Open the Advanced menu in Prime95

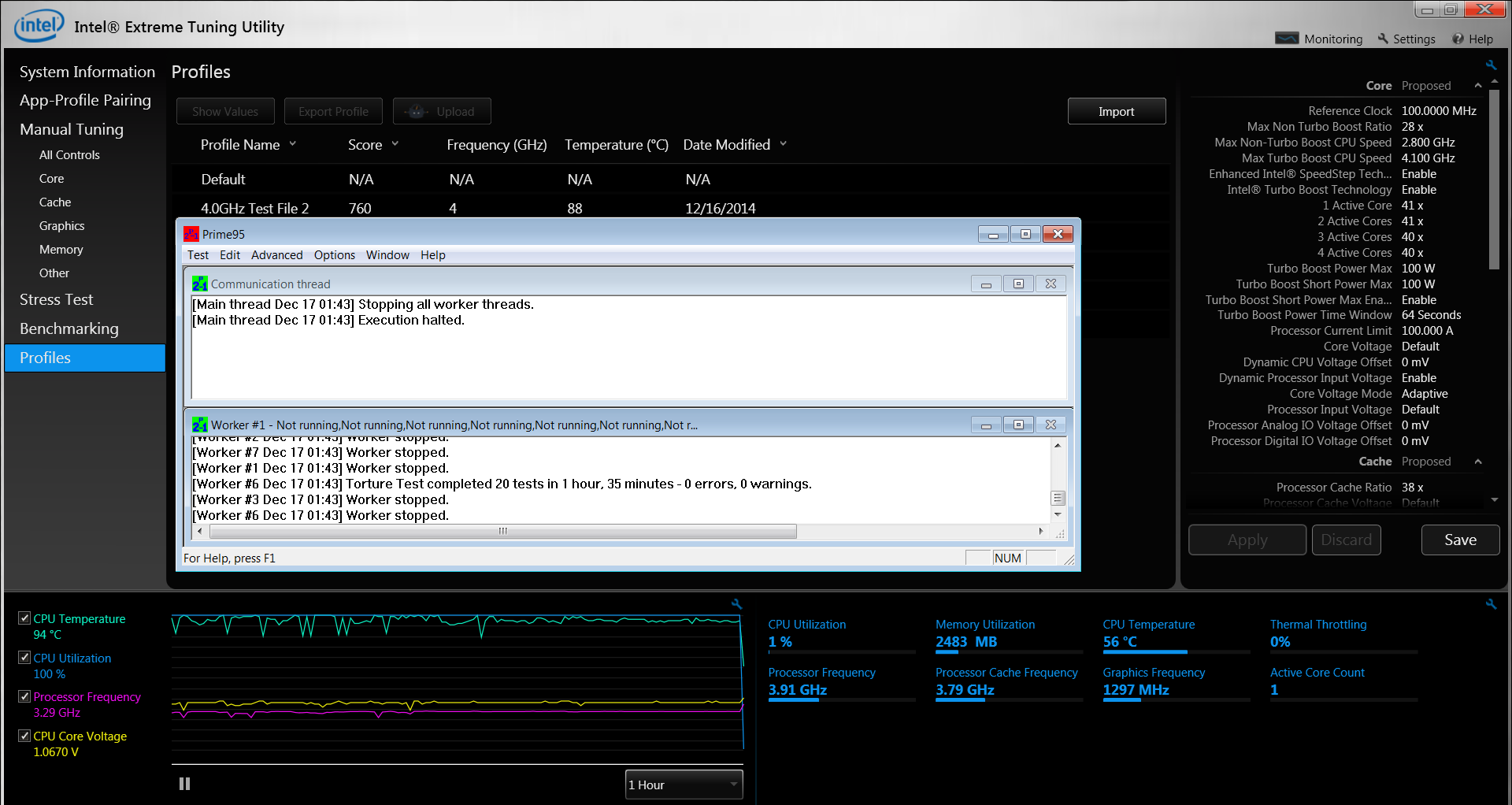click(x=277, y=255)
